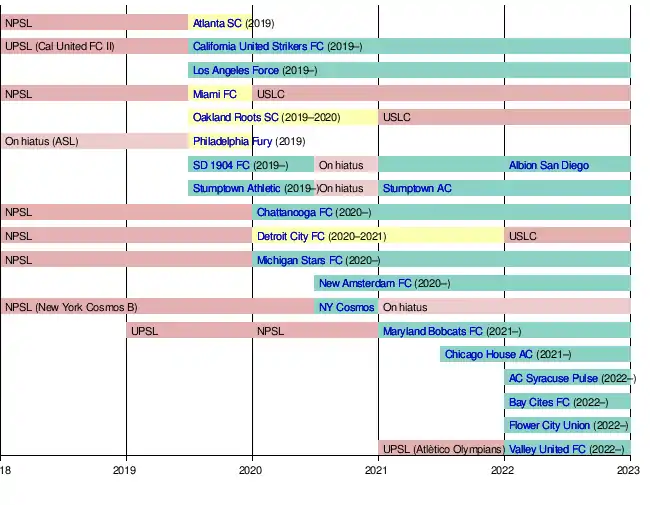Click the Chicago House AC link

pos(488,355)
